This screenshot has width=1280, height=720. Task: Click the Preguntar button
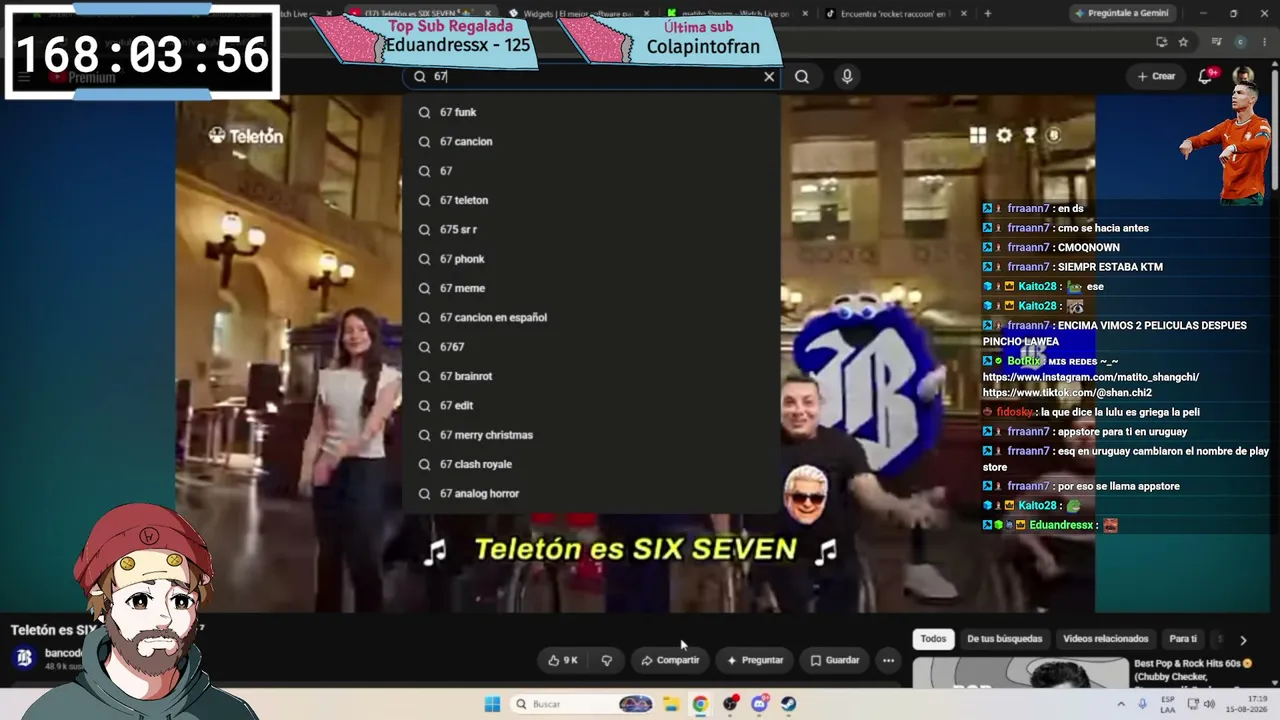pyautogui.click(x=755, y=660)
